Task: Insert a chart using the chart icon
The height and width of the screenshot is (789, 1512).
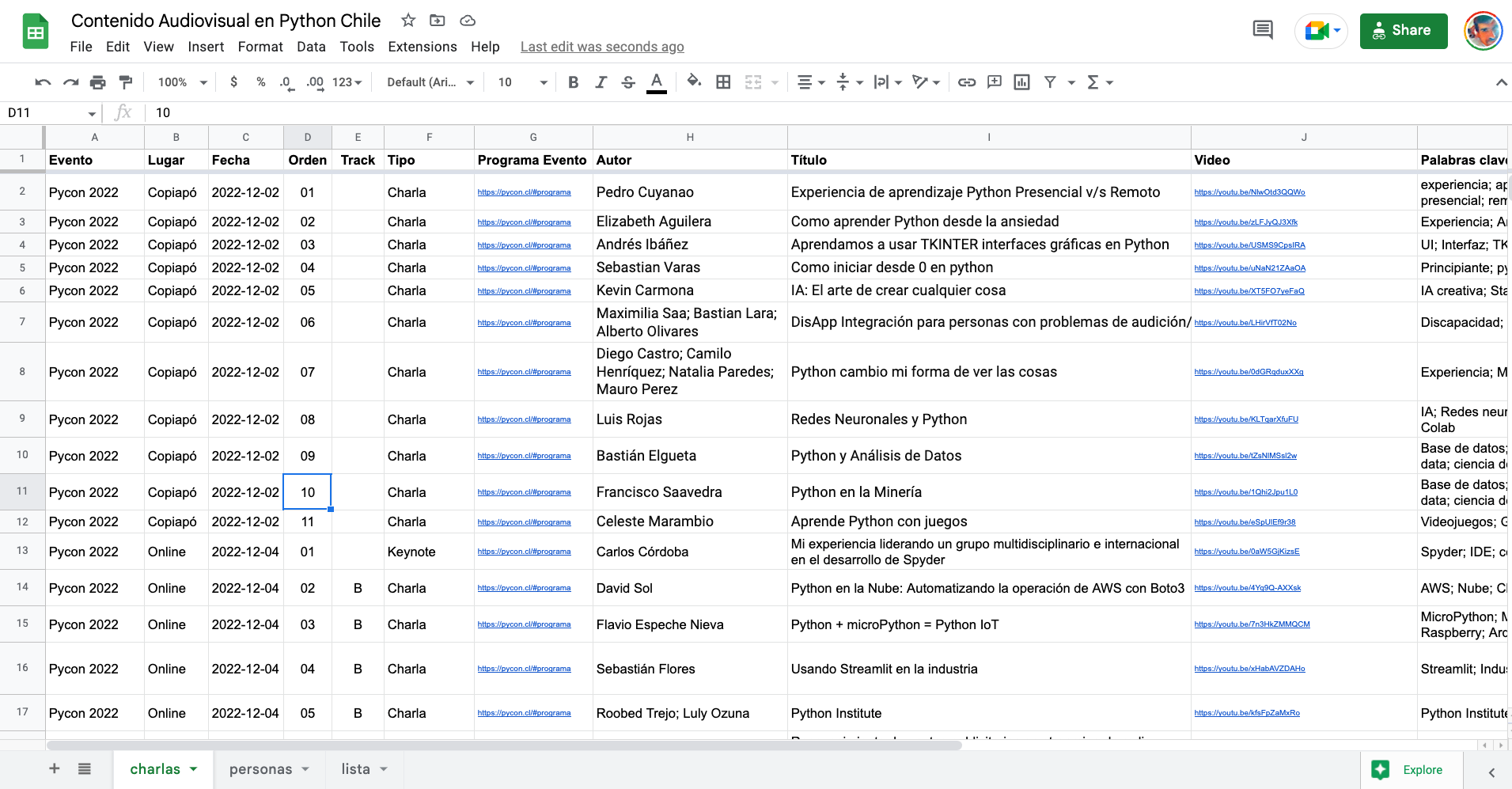Action: coord(1021,82)
